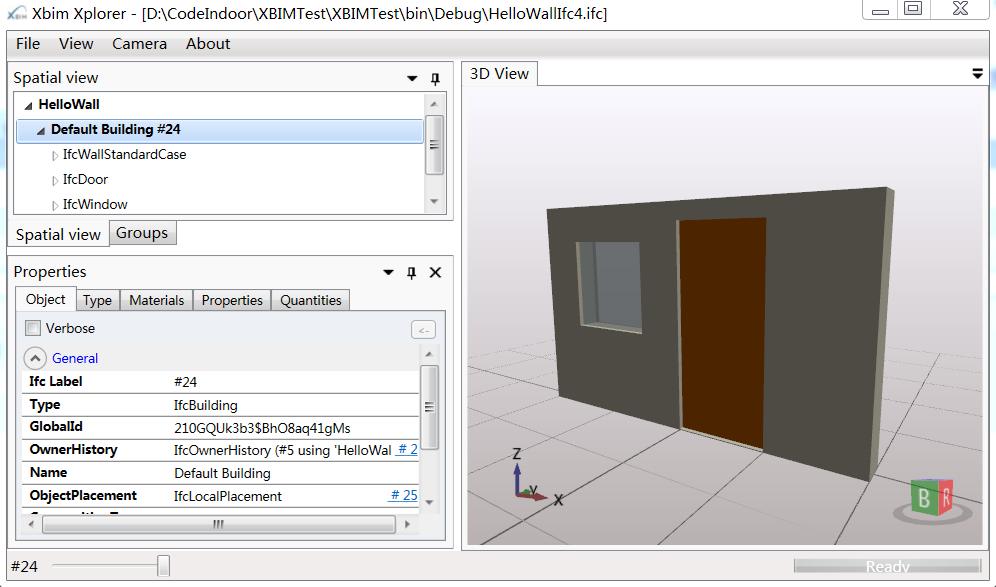Select the Object tab
The height and width of the screenshot is (587, 996).
[x=46, y=299]
